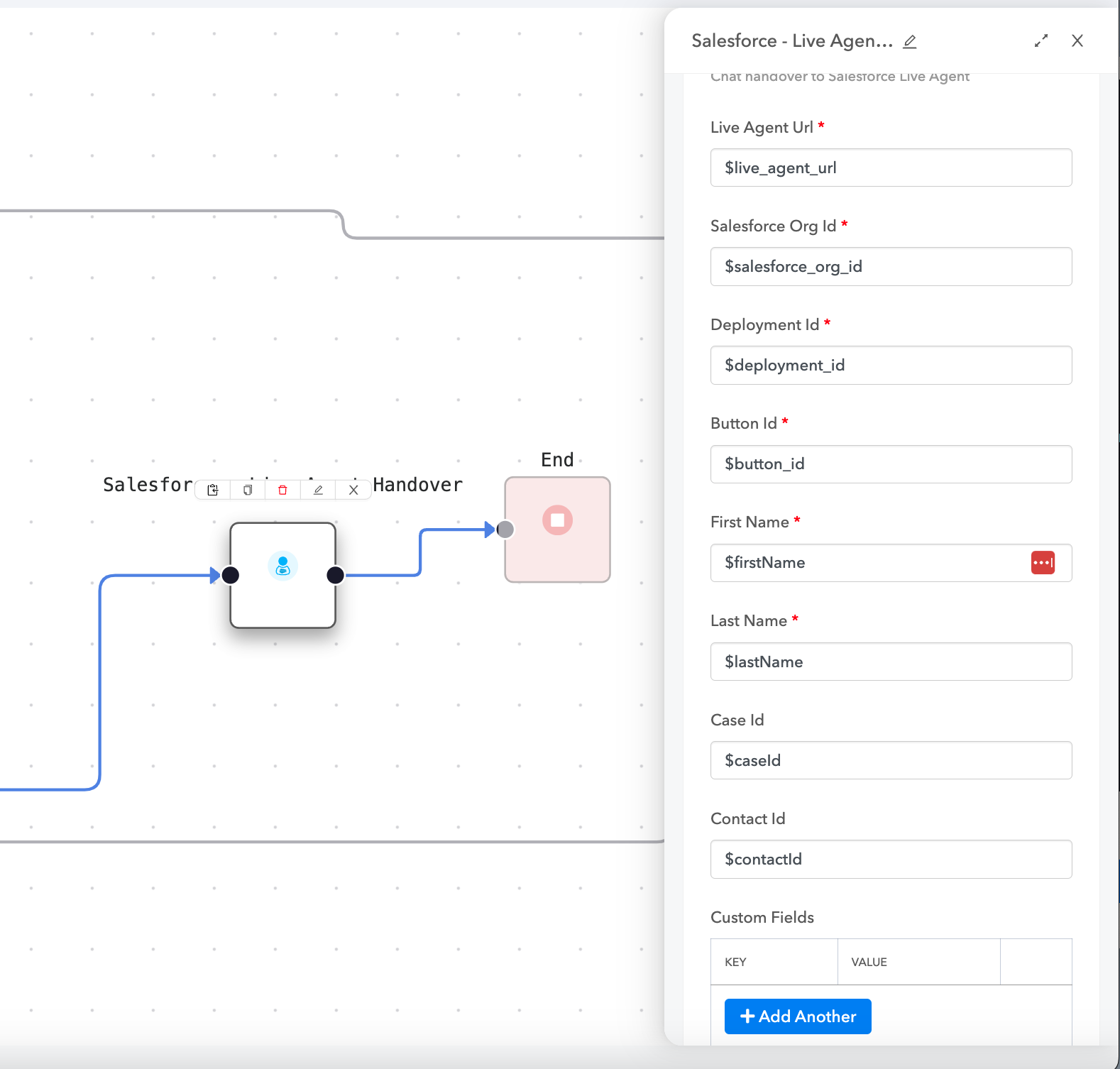Click into the Salesforce Org Id field

tap(890, 267)
